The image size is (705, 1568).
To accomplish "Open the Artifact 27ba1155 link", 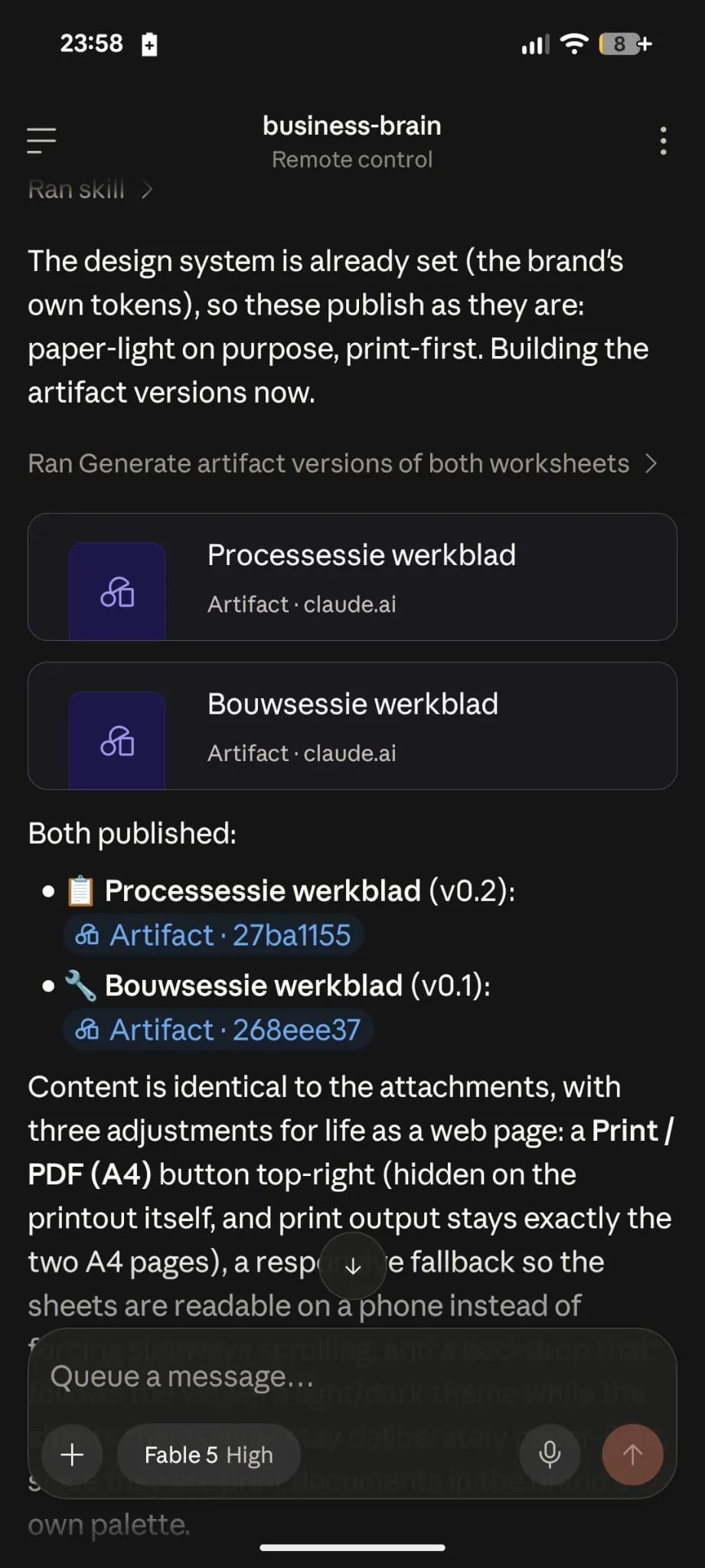I will coord(213,935).
